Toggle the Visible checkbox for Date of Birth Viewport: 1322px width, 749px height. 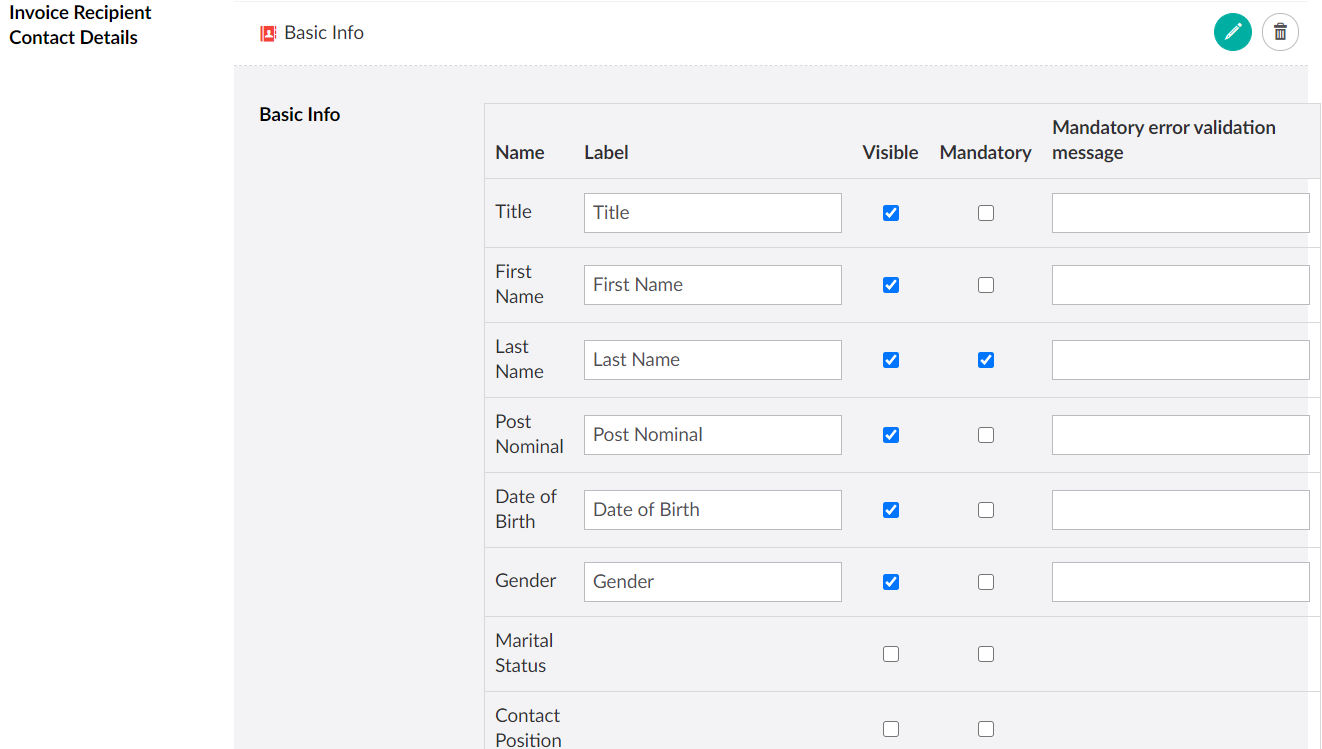click(x=890, y=509)
